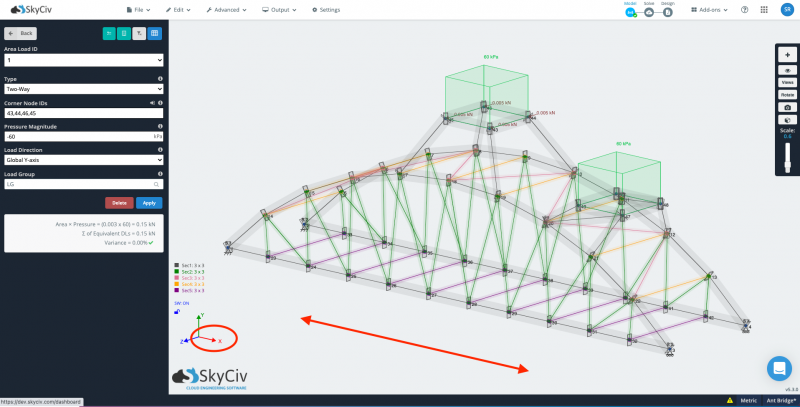This screenshot has height=407, width=800.
Task: Click the Solve cloud stage icon
Action: click(649, 12)
